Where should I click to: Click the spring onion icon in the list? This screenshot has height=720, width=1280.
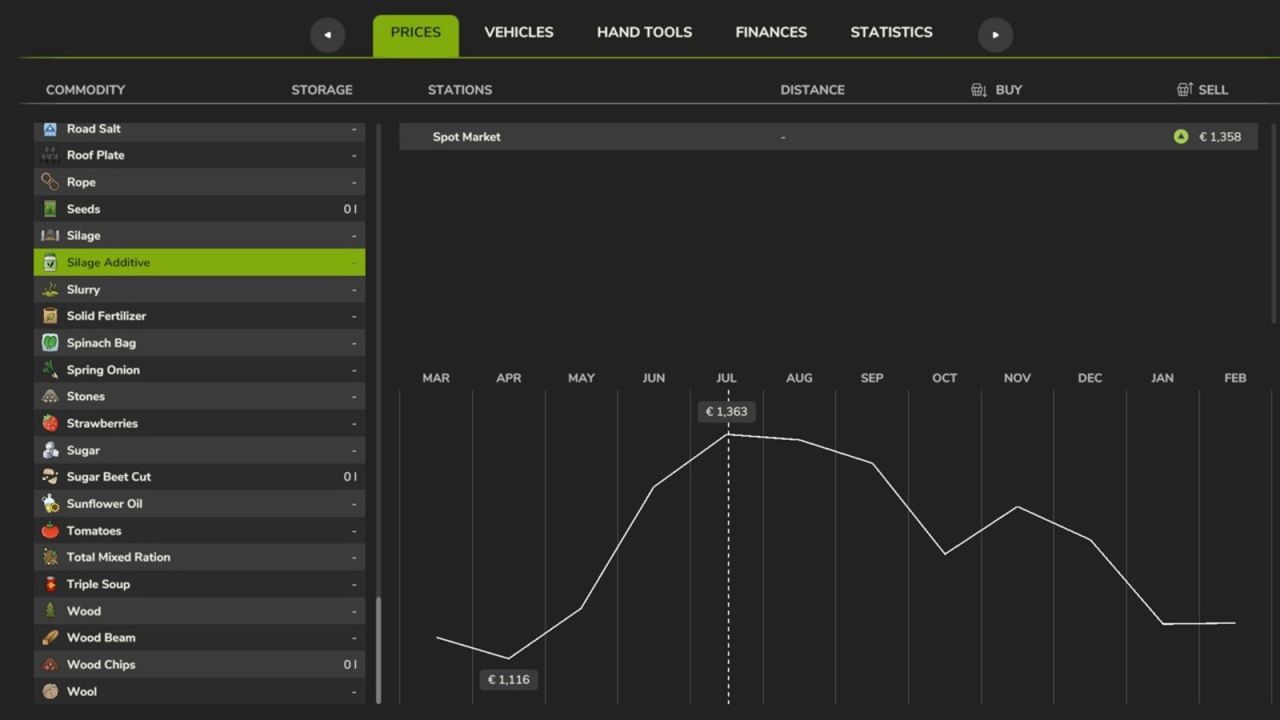50,369
